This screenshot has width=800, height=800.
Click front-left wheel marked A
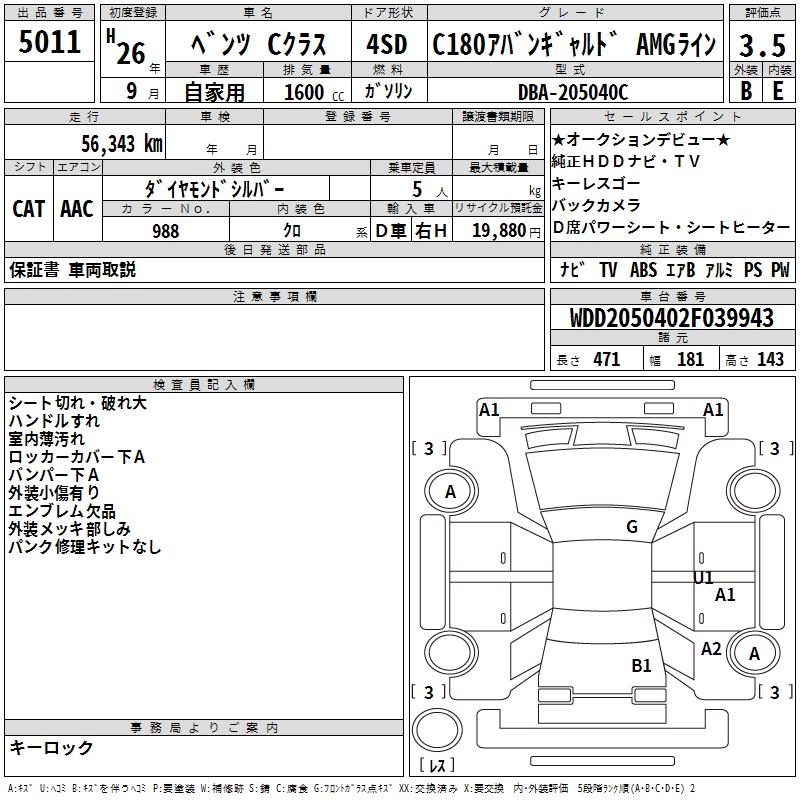pos(451,492)
